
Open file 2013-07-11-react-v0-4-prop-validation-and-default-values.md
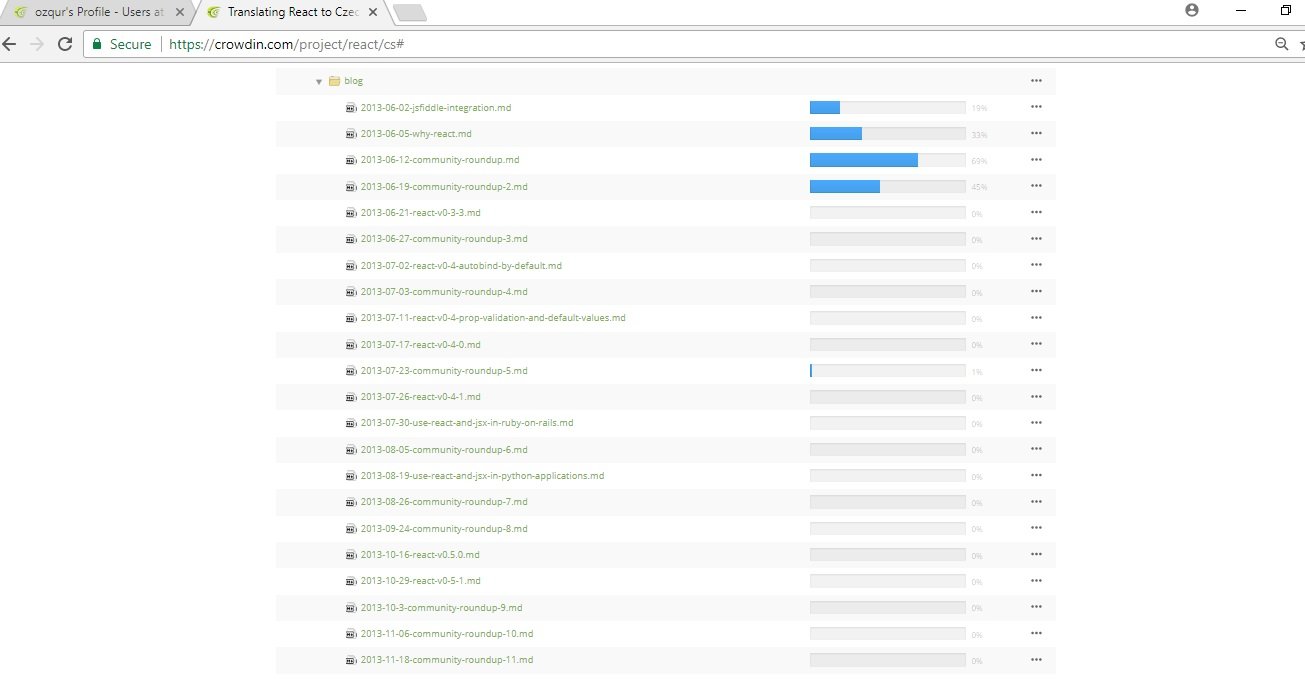493,318
